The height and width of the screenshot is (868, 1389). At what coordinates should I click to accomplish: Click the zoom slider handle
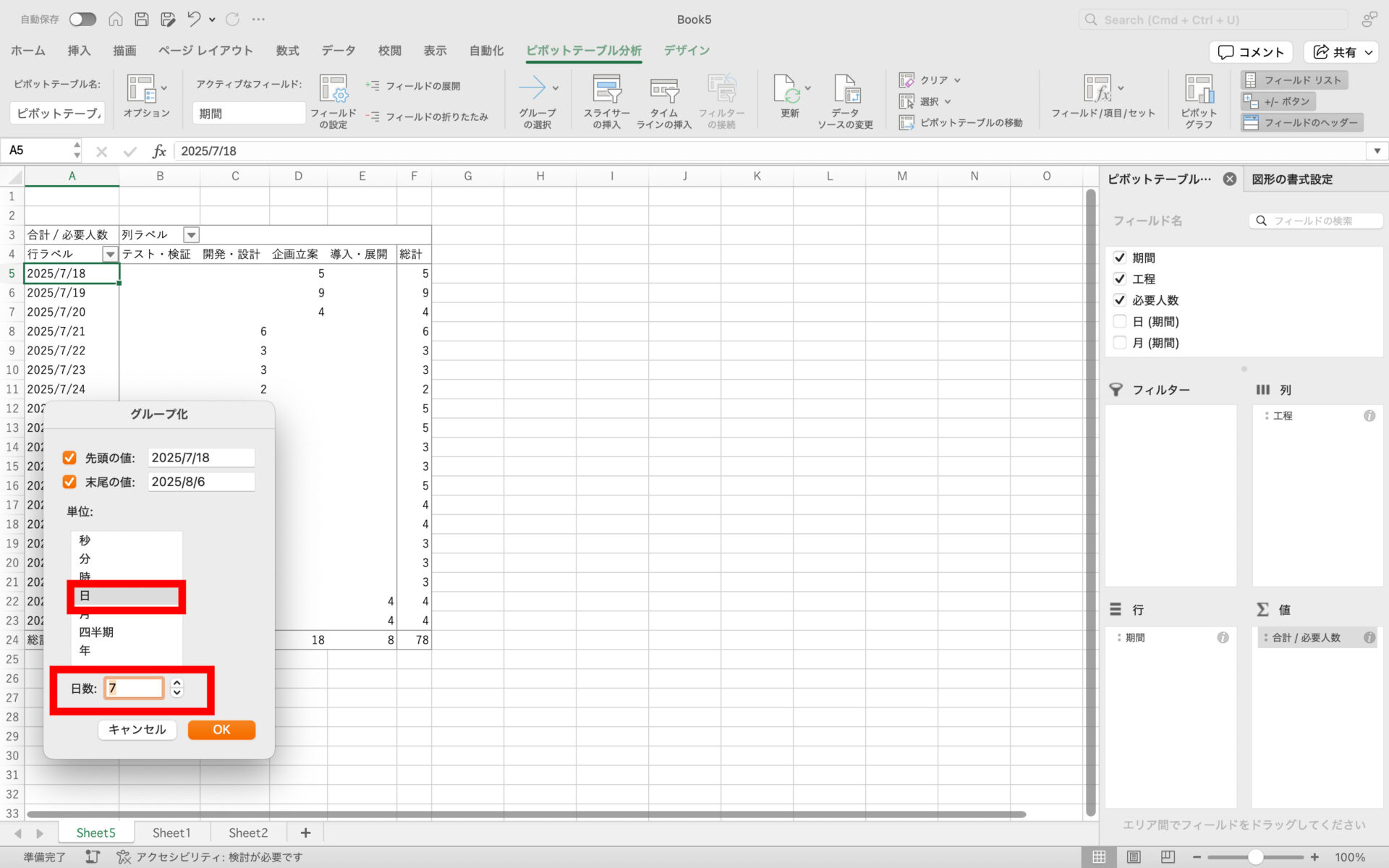point(1255,857)
